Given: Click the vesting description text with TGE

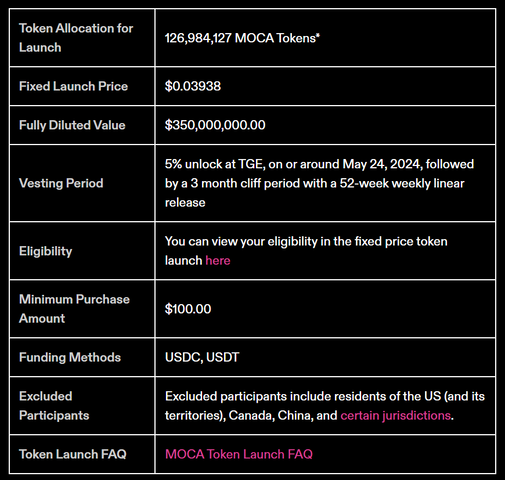Looking at the screenshot, I should pyautogui.click(x=319, y=183).
